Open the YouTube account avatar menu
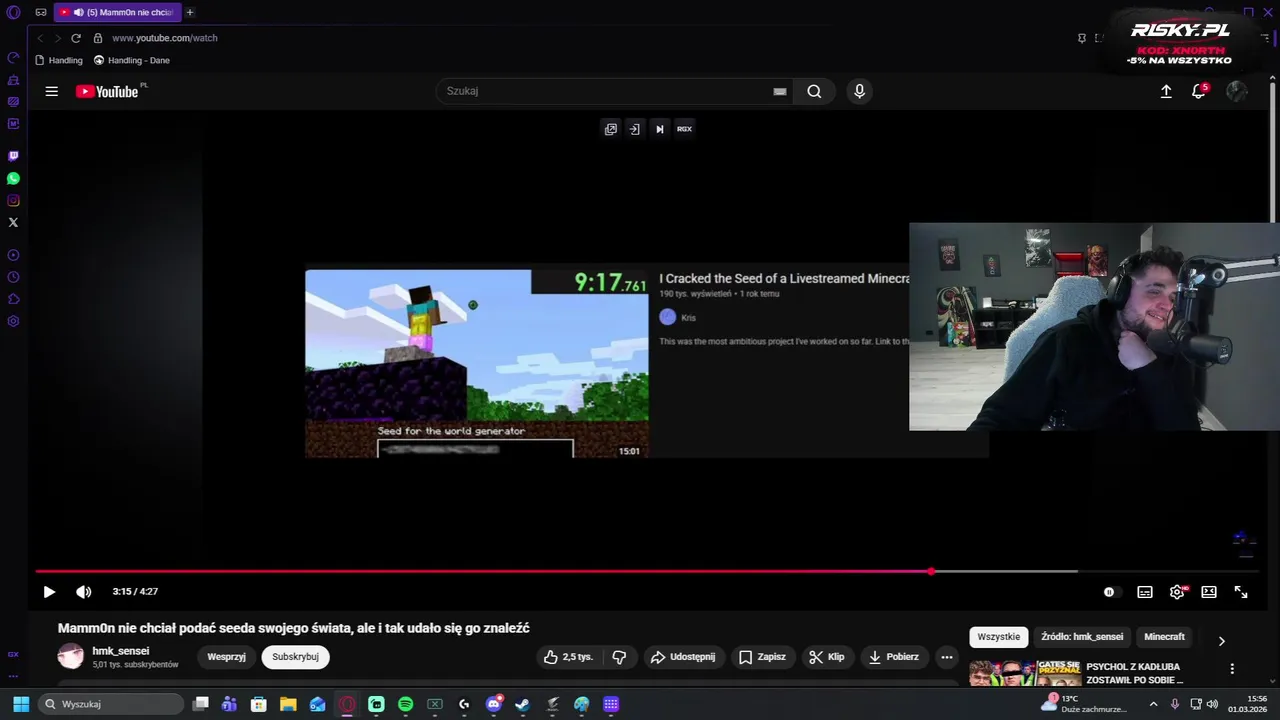Viewport: 1280px width, 720px height. point(1237,91)
